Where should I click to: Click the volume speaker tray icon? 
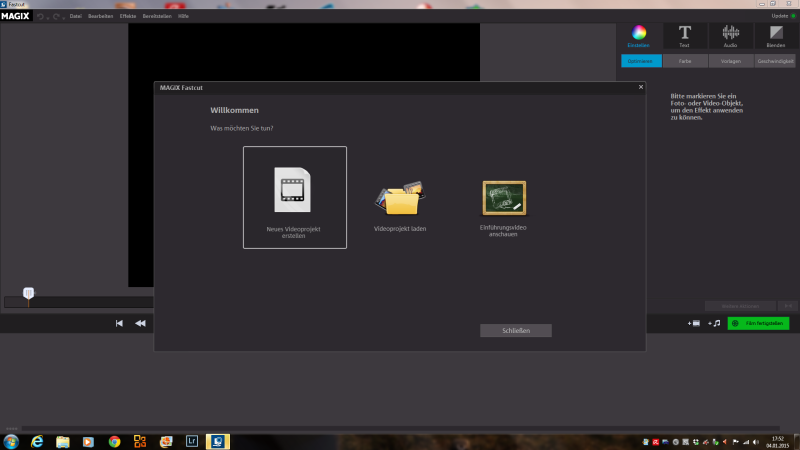[756, 442]
